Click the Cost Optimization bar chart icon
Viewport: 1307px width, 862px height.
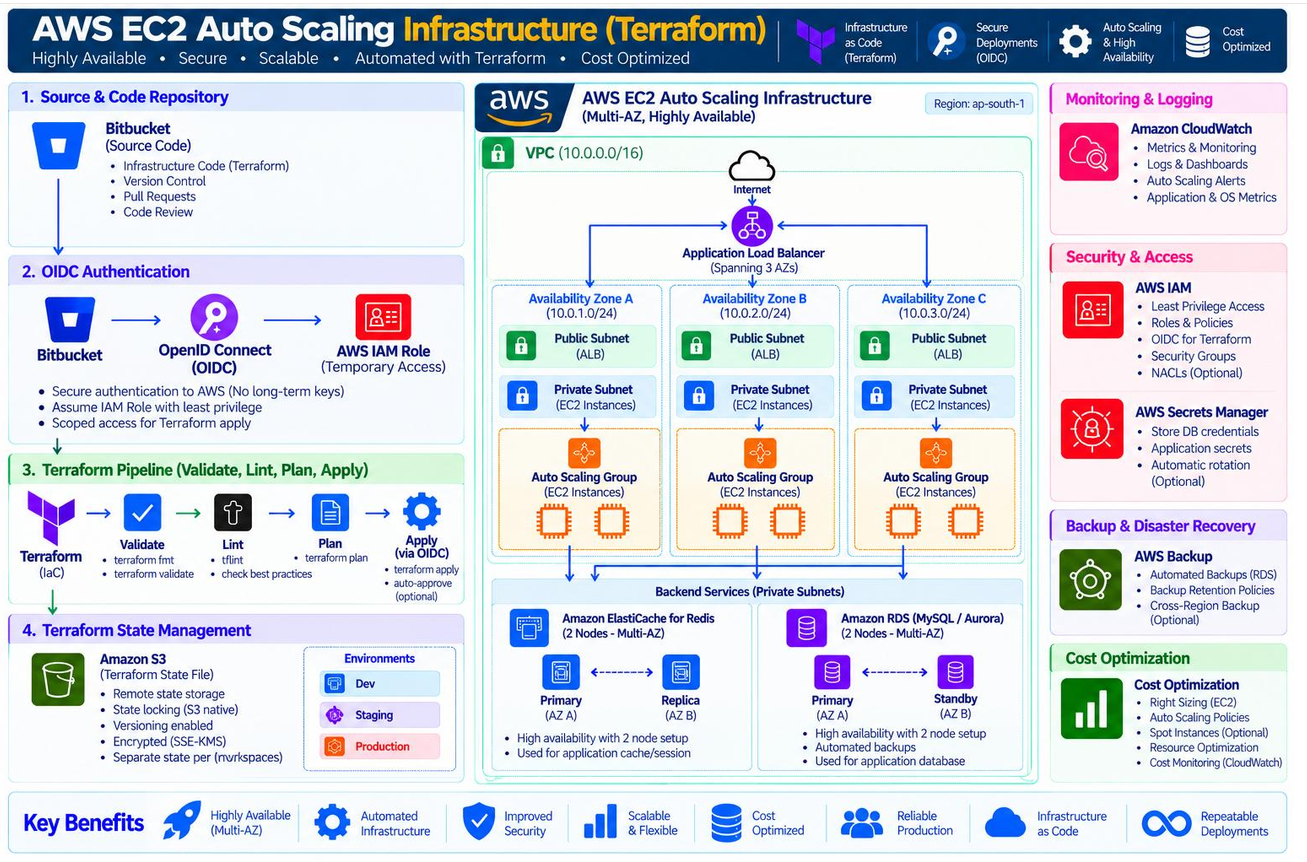pyautogui.click(x=1091, y=709)
